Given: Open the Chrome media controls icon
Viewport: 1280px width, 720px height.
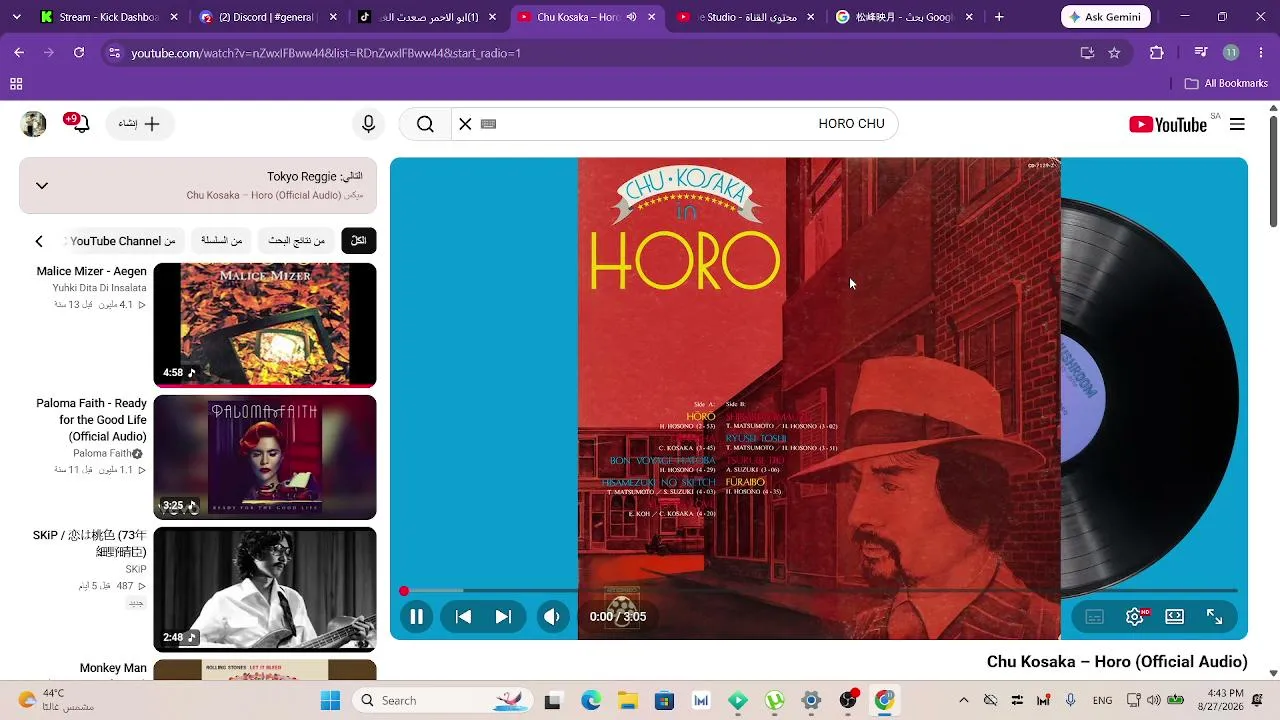Looking at the screenshot, I should coord(1201,53).
